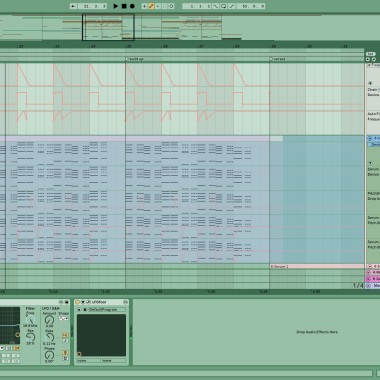Stop playback using the Stop button
380x380 pixels.
tap(124, 6)
